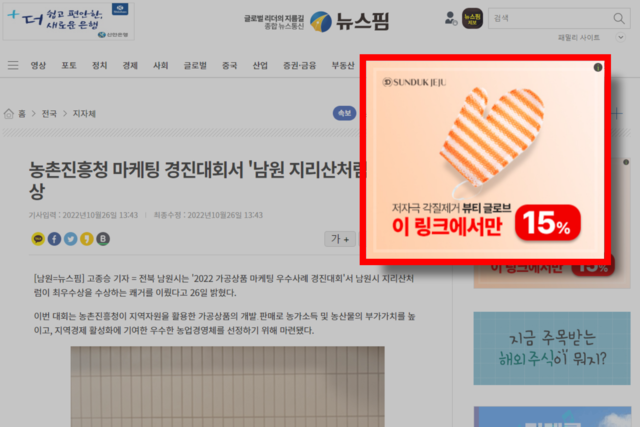This screenshot has width=640, height=427.
Task: Click the Shinhan Bank banner ad
Action: (x=69, y=21)
